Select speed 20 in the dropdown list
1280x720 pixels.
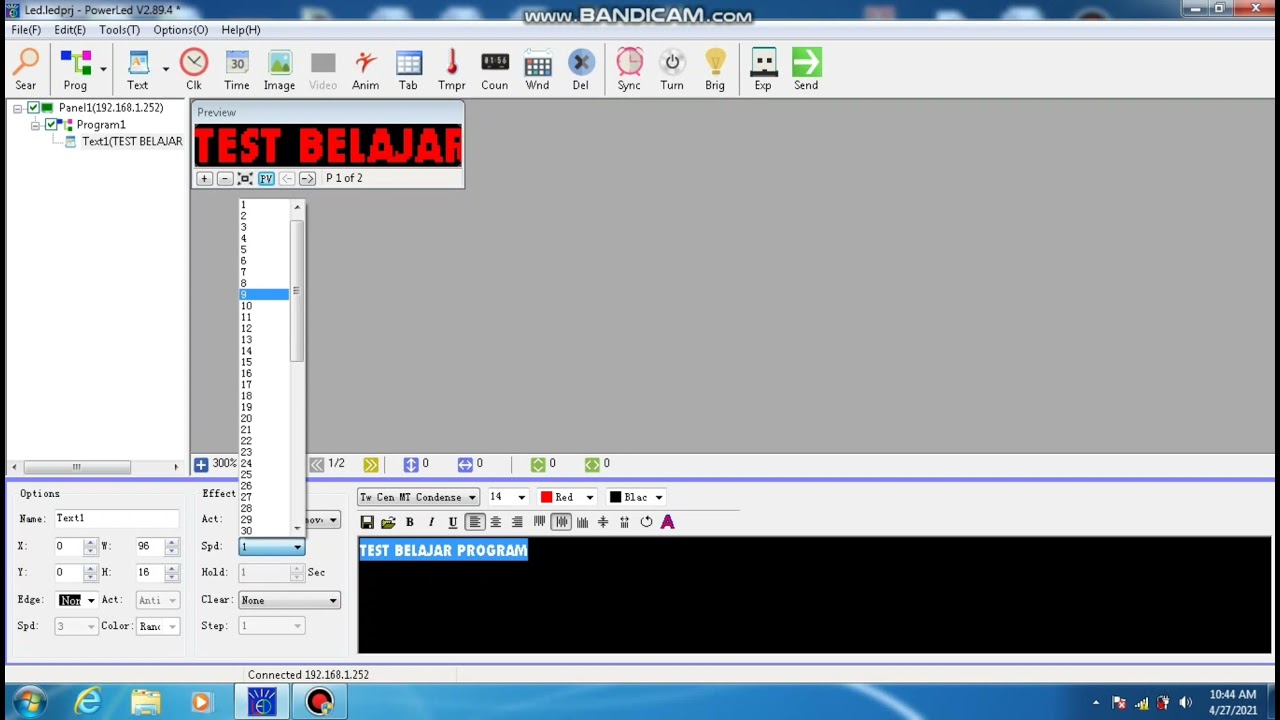click(x=264, y=418)
